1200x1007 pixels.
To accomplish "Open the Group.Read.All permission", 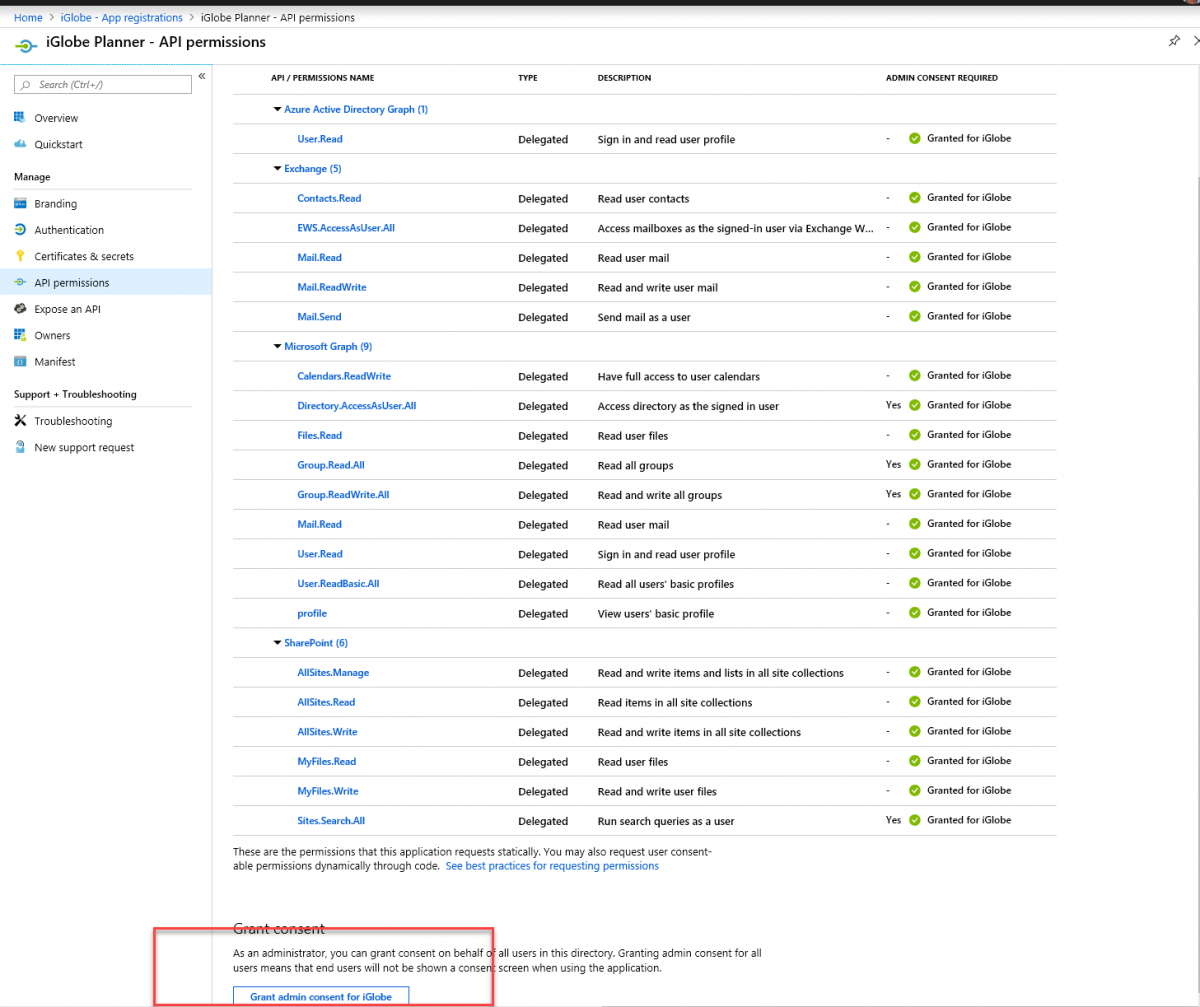I will pyautogui.click(x=331, y=465).
